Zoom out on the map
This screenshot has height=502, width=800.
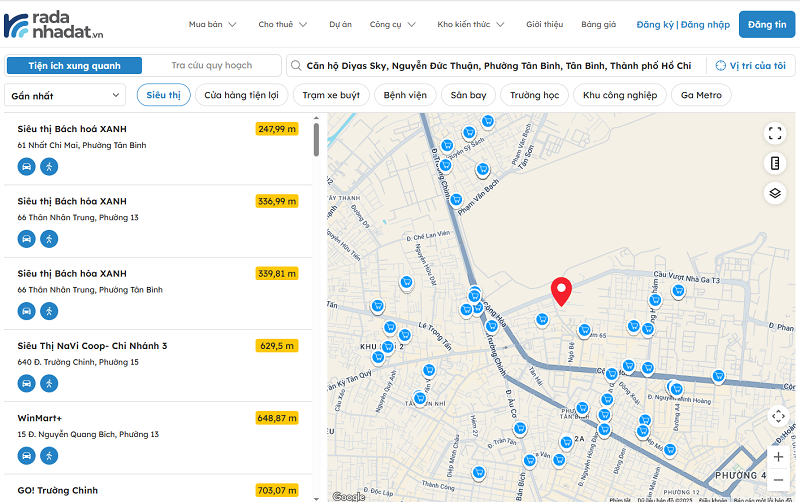coord(778,479)
